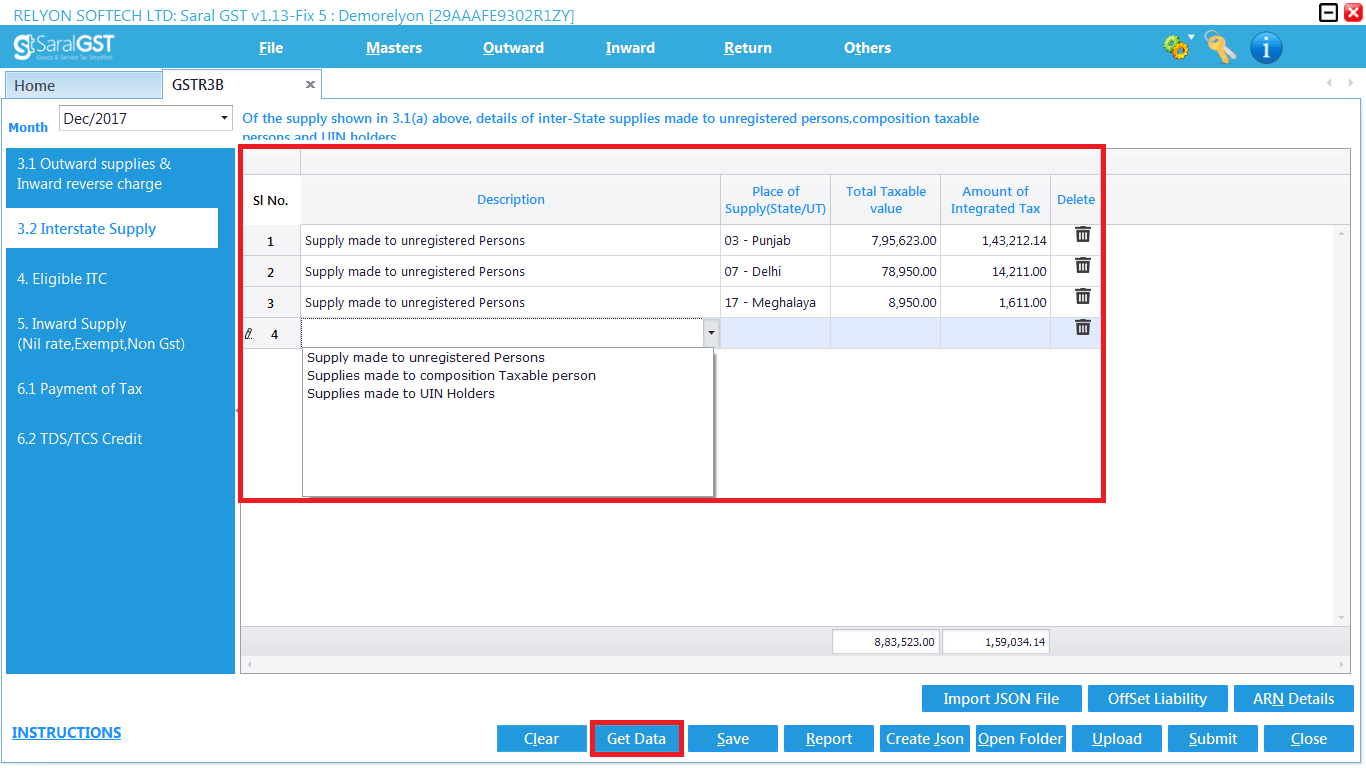This screenshot has height=768, width=1366.
Task: Expand the row 4 Description dropdown arrow
Action: pyautogui.click(x=711, y=333)
